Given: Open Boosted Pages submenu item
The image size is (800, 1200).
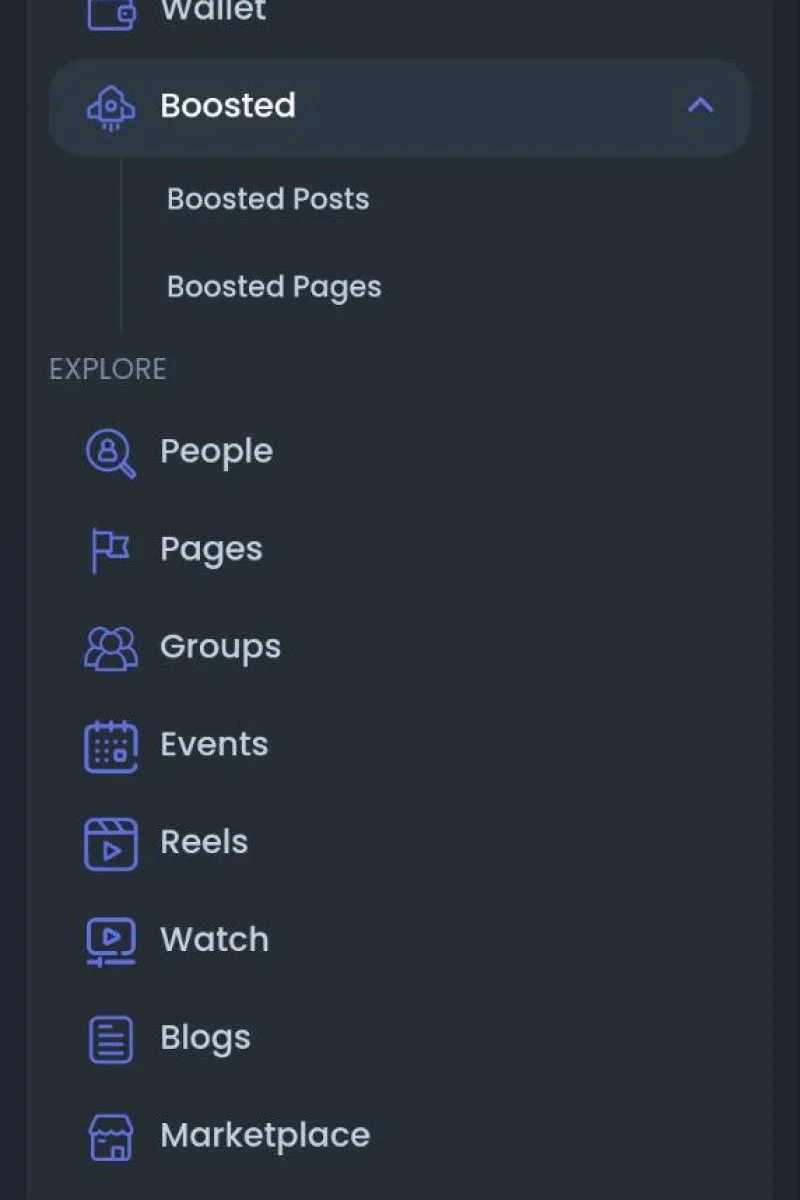Looking at the screenshot, I should [x=274, y=287].
